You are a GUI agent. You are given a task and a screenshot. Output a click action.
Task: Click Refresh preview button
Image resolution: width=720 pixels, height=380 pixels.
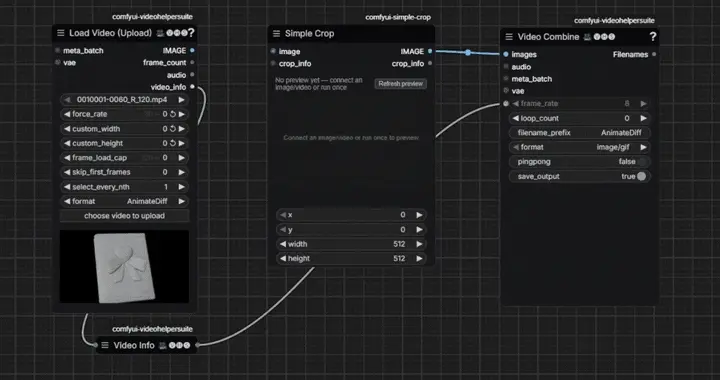(x=400, y=84)
